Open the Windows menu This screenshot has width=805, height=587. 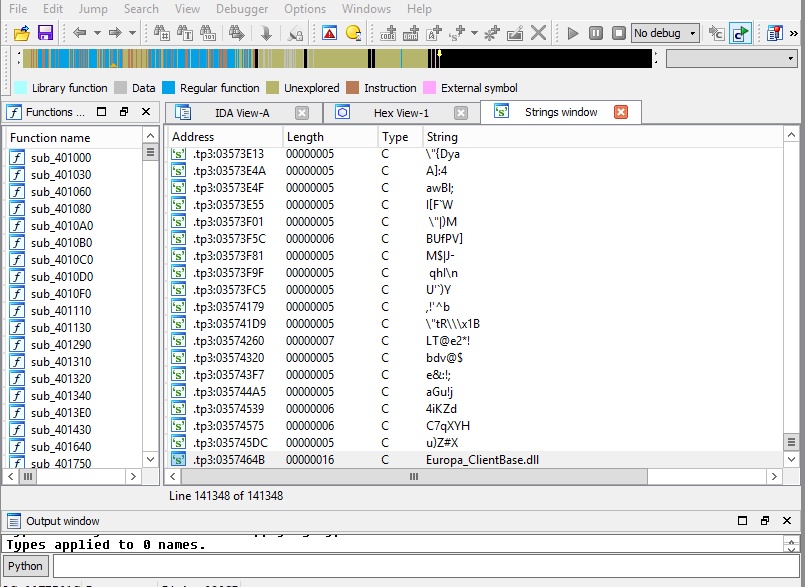[366, 9]
